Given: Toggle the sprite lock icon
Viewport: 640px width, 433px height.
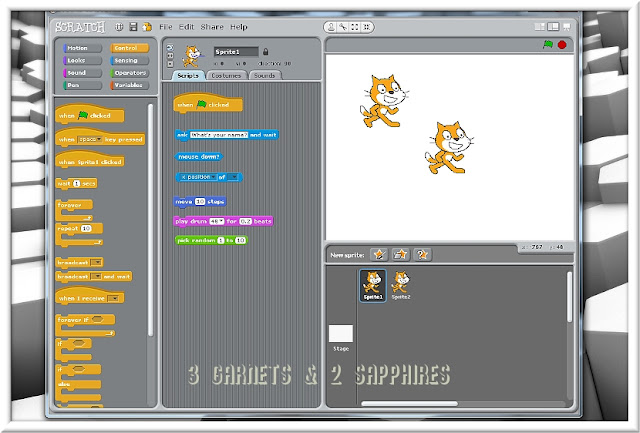Looking at the screenshot, I should coord(266,51).
